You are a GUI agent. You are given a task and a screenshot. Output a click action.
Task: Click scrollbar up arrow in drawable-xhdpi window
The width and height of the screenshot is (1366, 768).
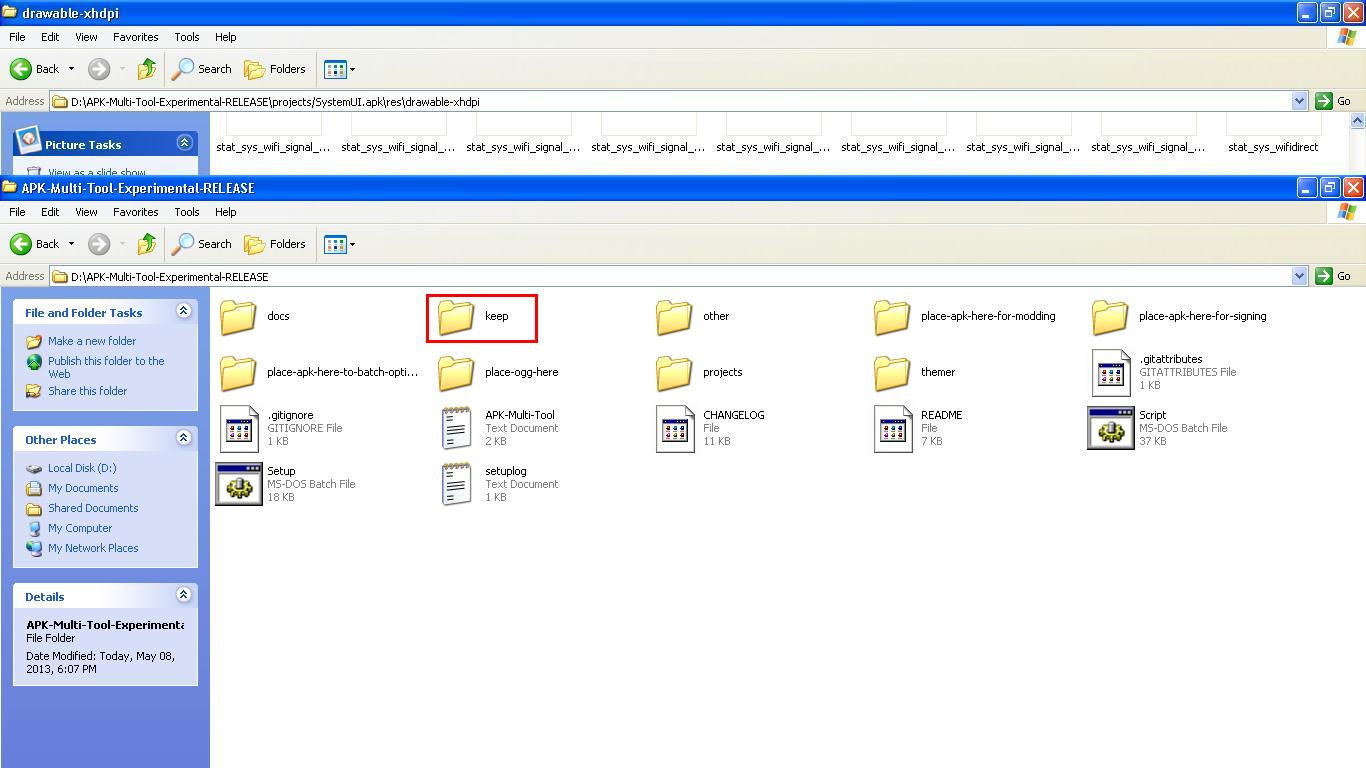click(1357, 121)
